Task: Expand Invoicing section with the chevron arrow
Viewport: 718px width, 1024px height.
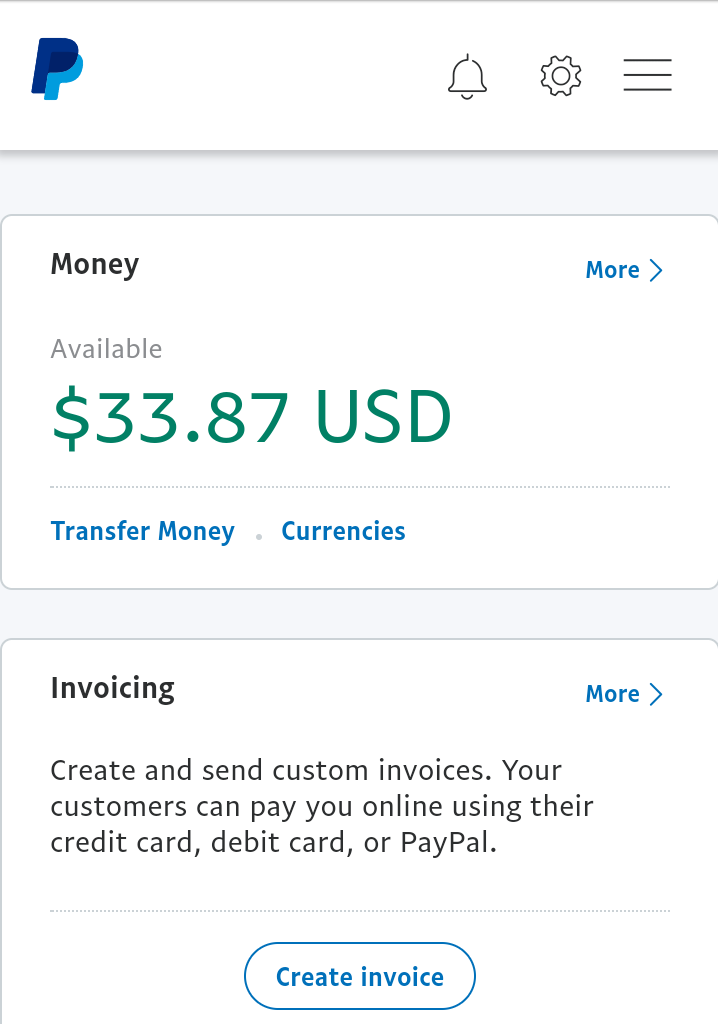Action: coord(656,694)
